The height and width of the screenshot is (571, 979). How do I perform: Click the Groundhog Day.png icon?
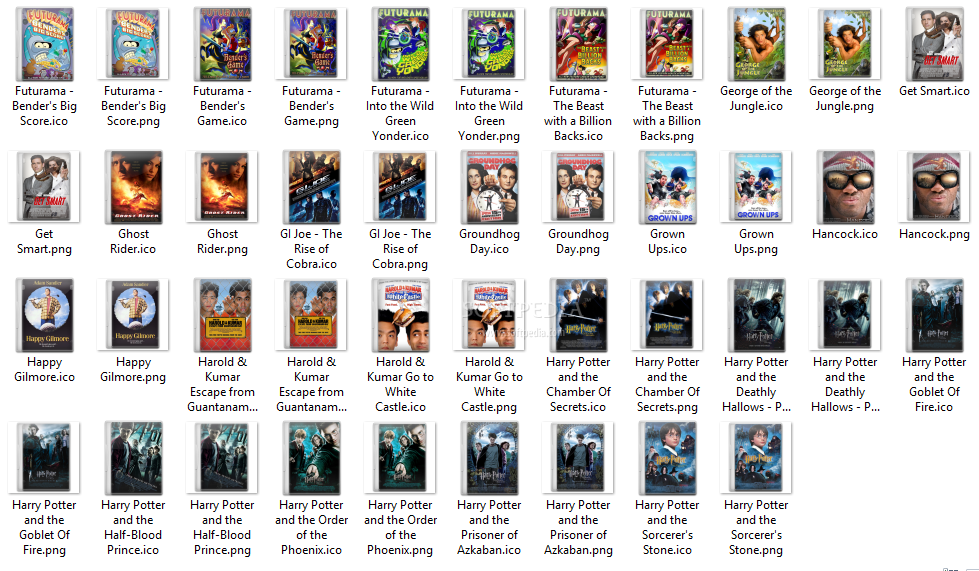(x=578, y=187)
